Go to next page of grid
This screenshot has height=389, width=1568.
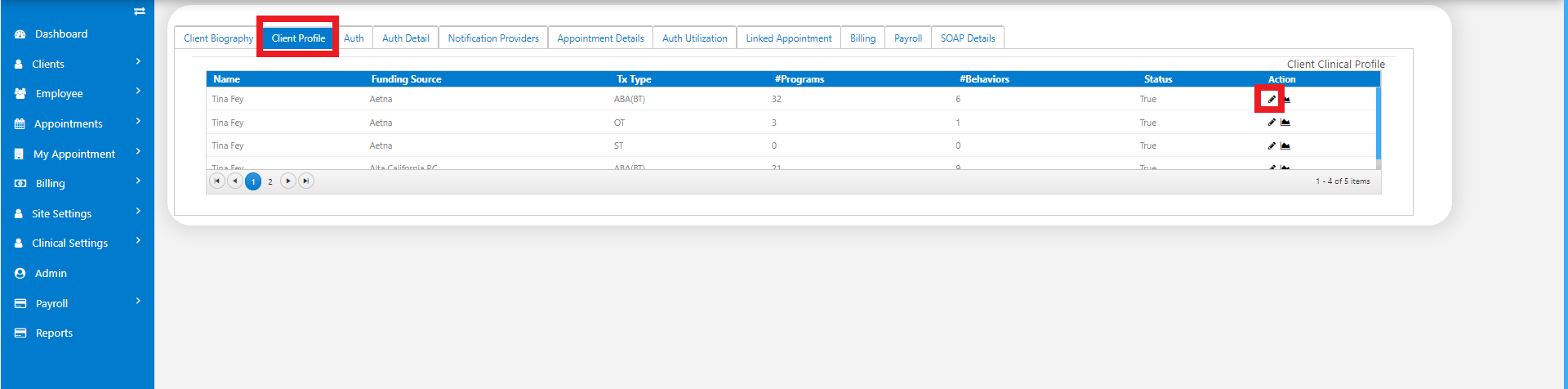click(288, 181)
